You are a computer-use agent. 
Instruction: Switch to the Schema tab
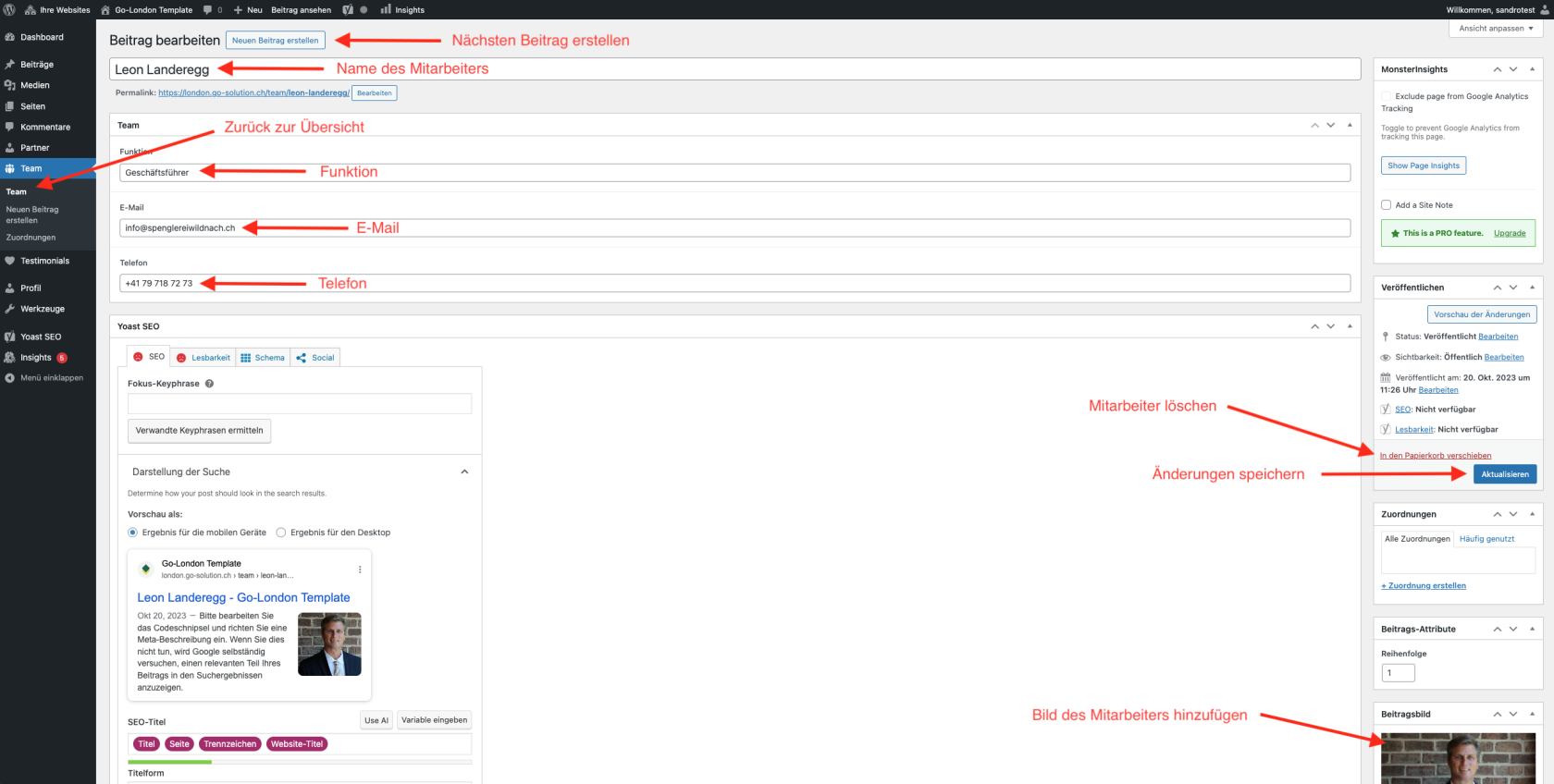click(x=263, y=358)
